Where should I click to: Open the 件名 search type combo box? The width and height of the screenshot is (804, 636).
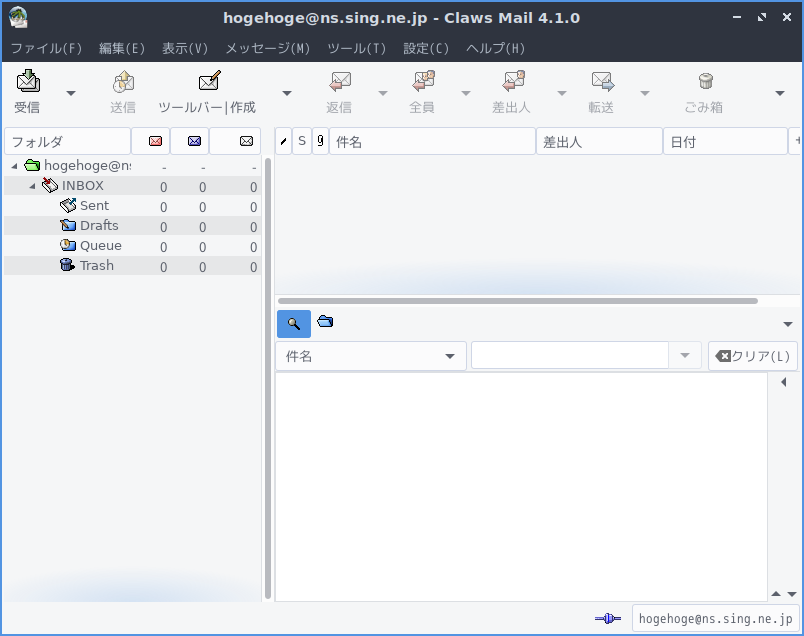click(x=371, y=356)
